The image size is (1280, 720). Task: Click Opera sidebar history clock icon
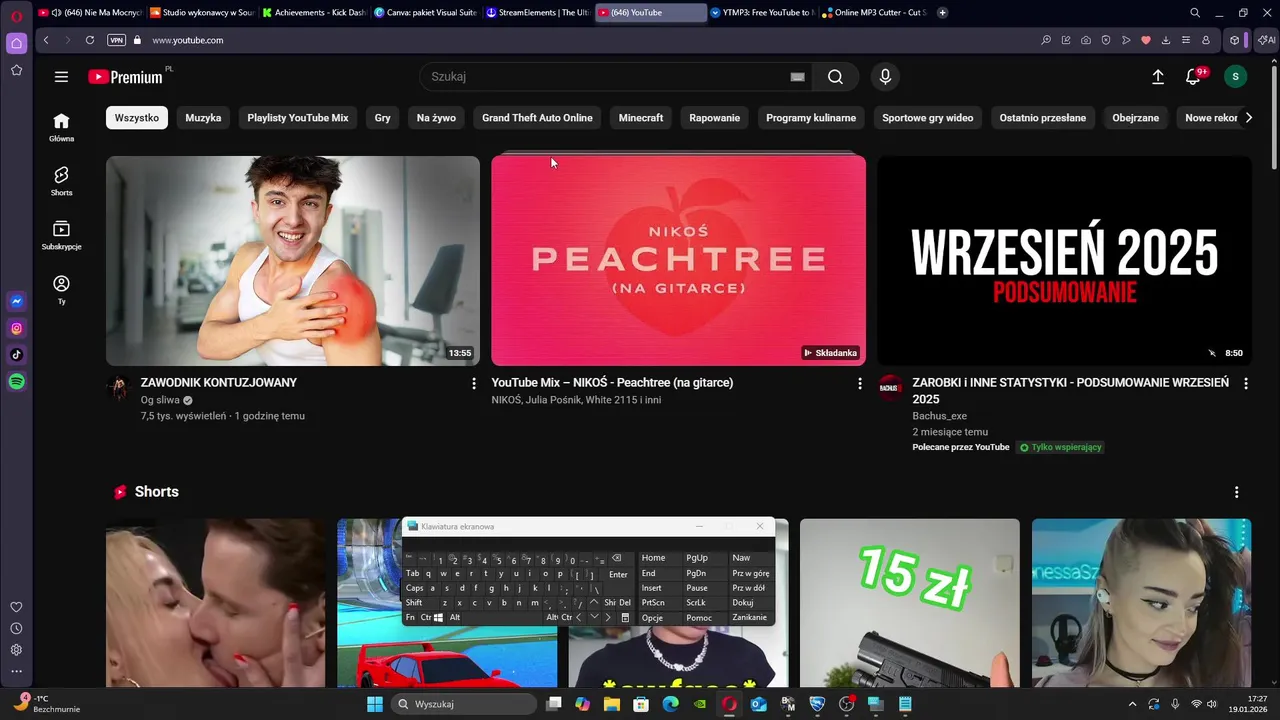[16, 628]
